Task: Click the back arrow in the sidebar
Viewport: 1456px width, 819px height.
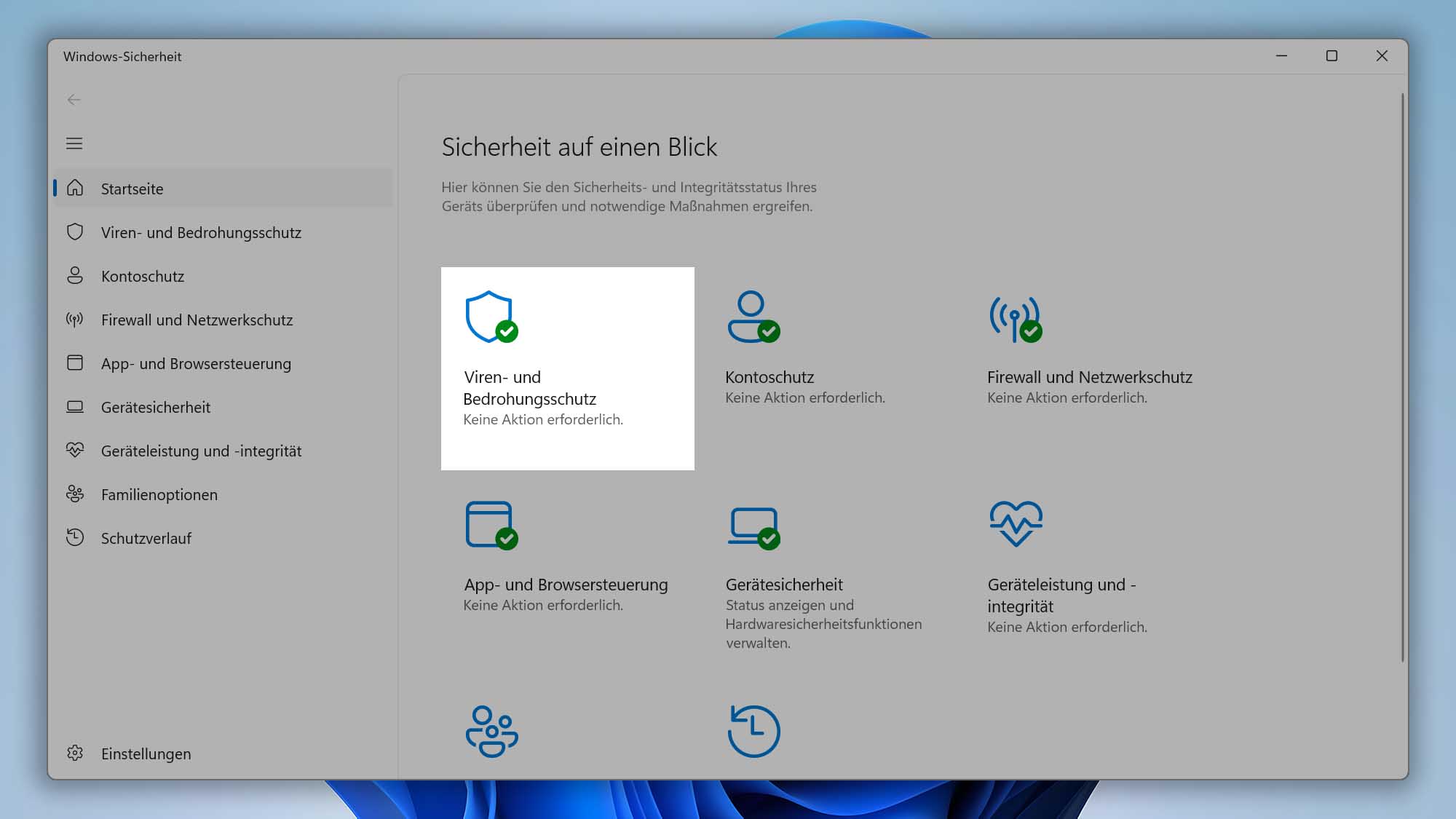Action: [74, 100]
